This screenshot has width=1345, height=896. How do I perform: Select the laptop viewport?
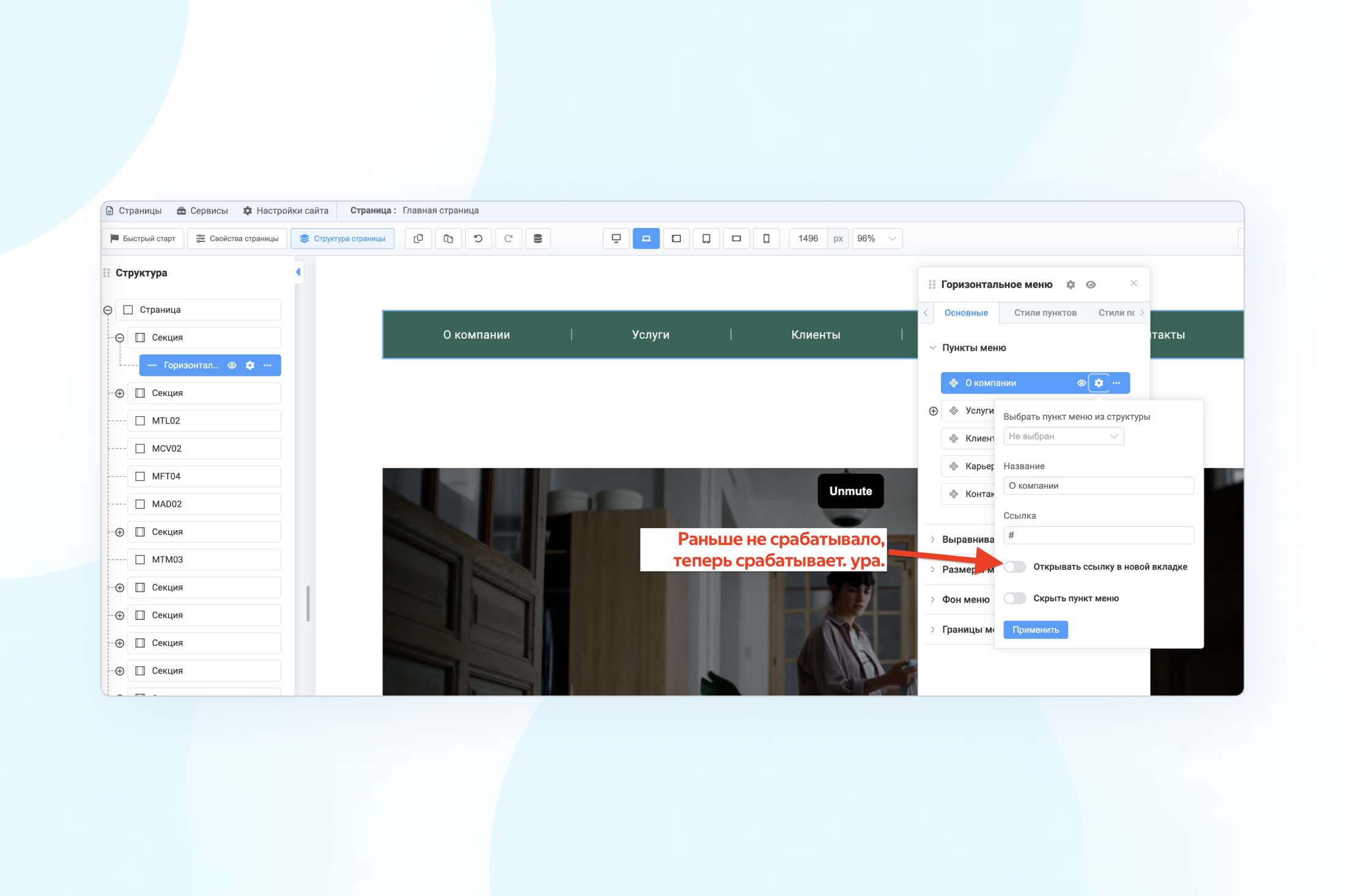pyautogui.click(x=646, y=238)
